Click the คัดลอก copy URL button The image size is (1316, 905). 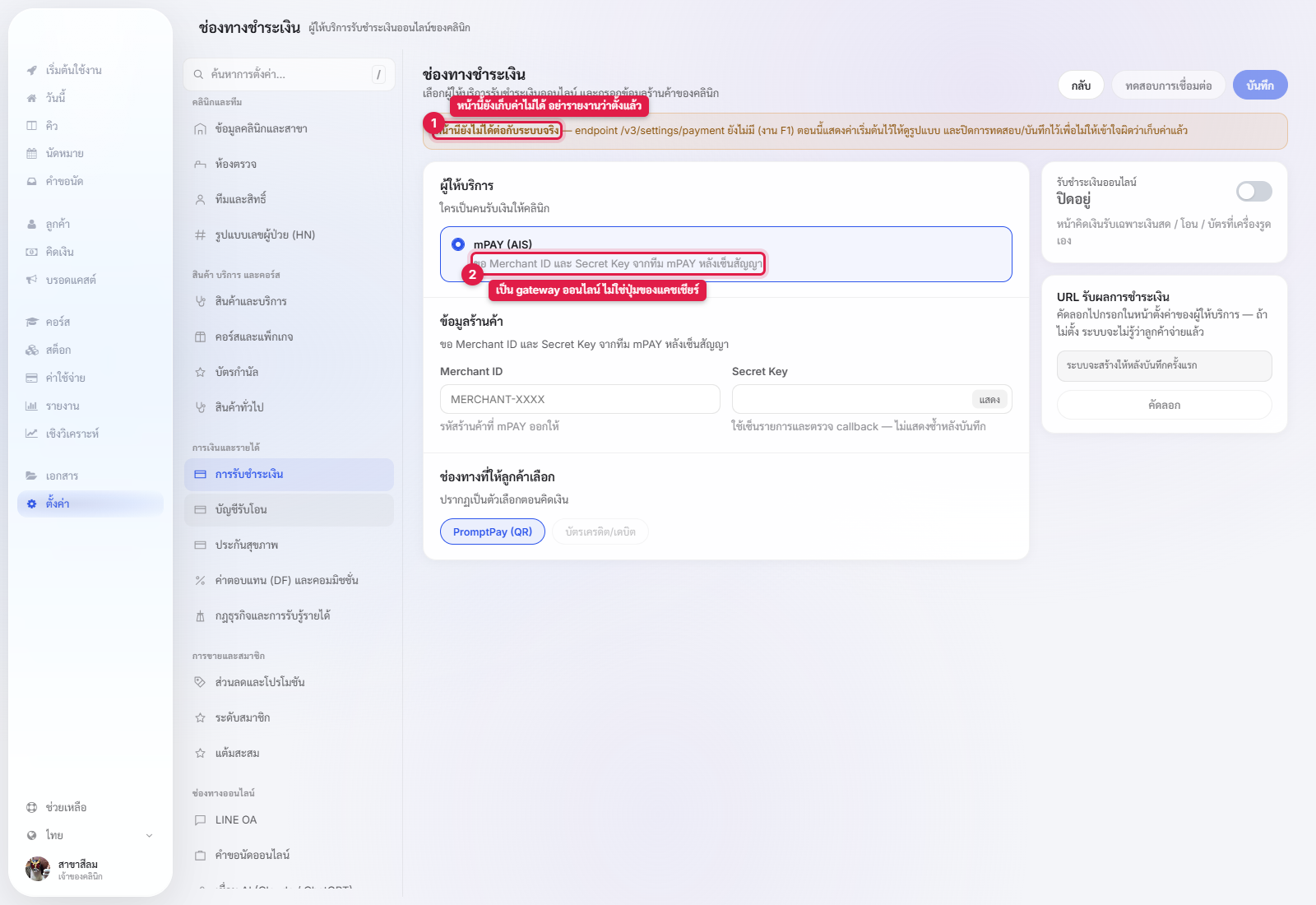(1165, 405)
